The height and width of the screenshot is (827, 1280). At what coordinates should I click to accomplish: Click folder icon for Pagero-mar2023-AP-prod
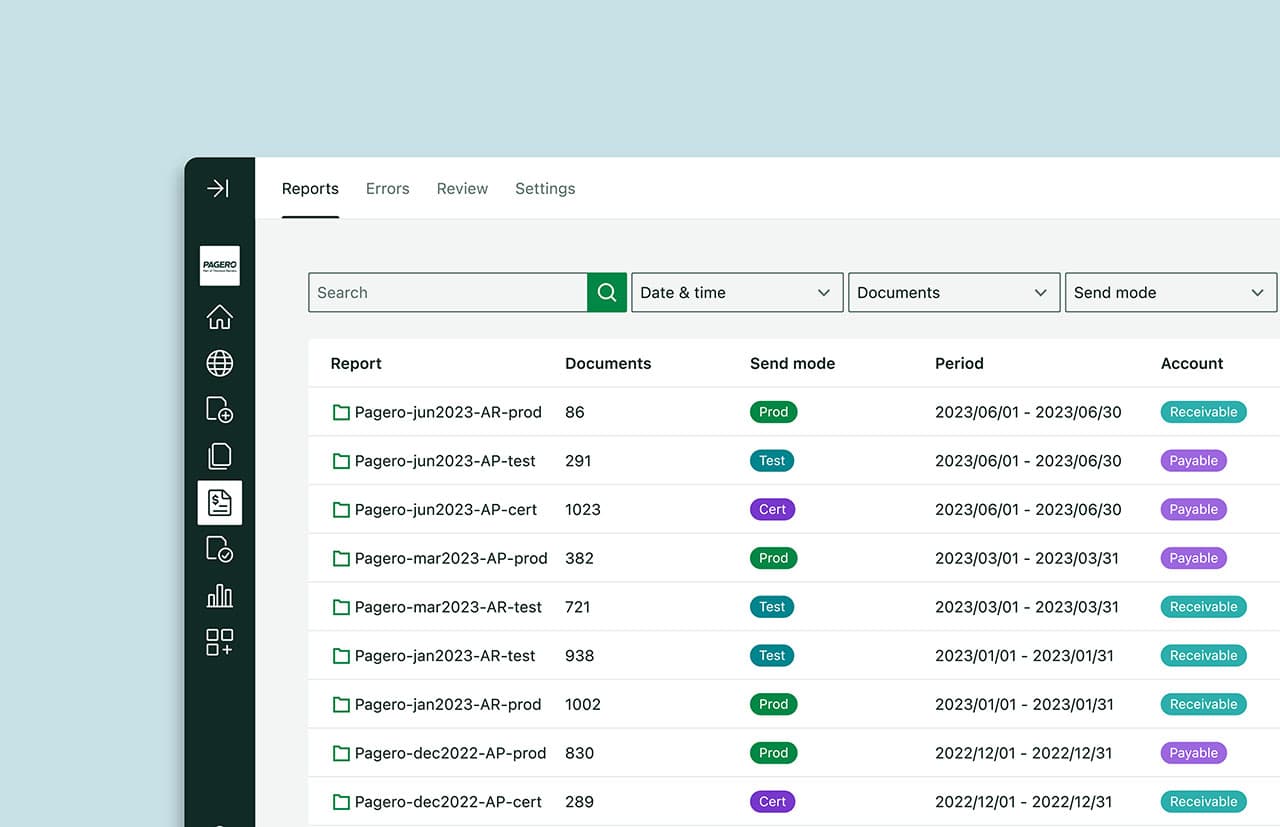341,558
